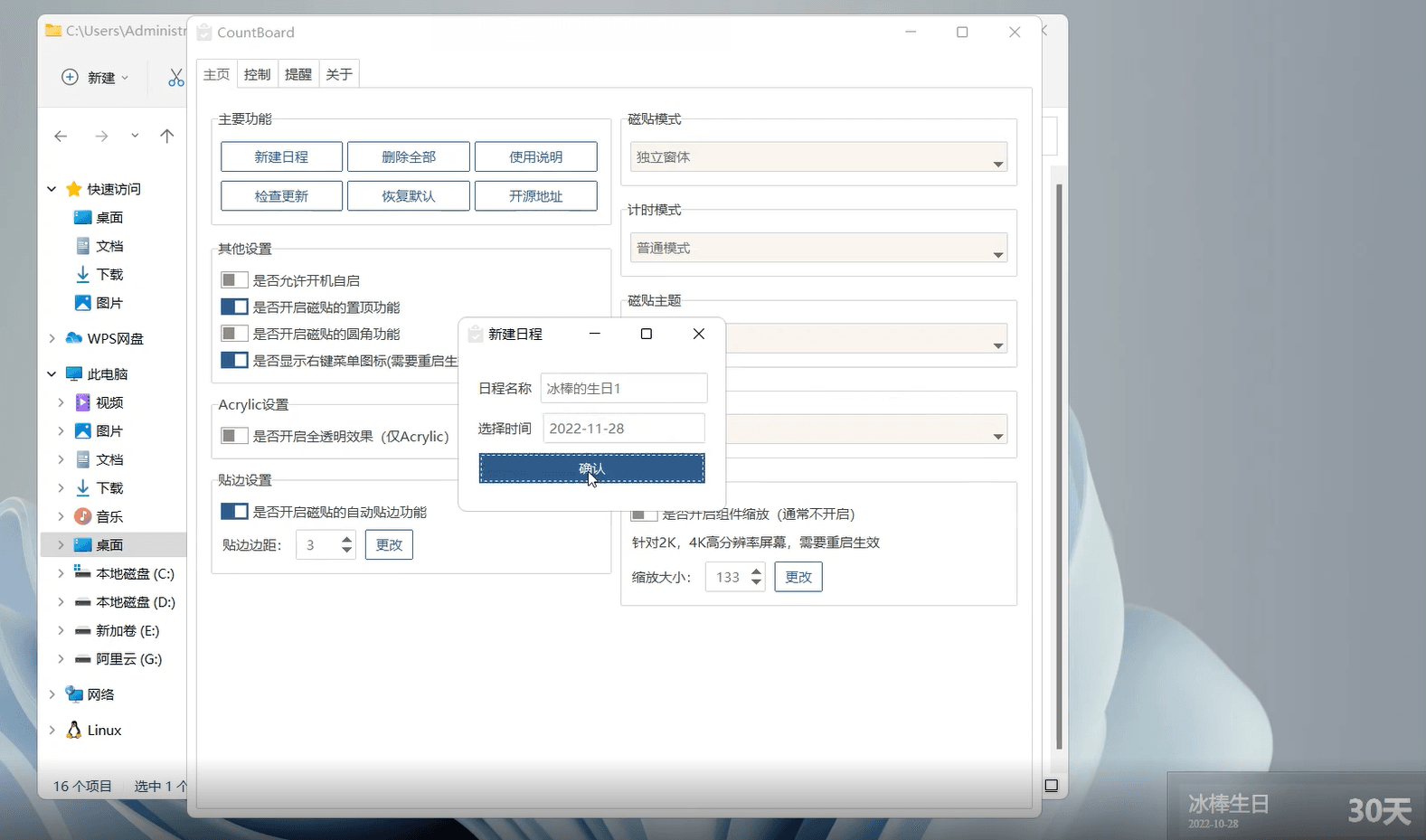Open the 磁贴模式 独立窗体 dropdown

[x=819, y=157]
